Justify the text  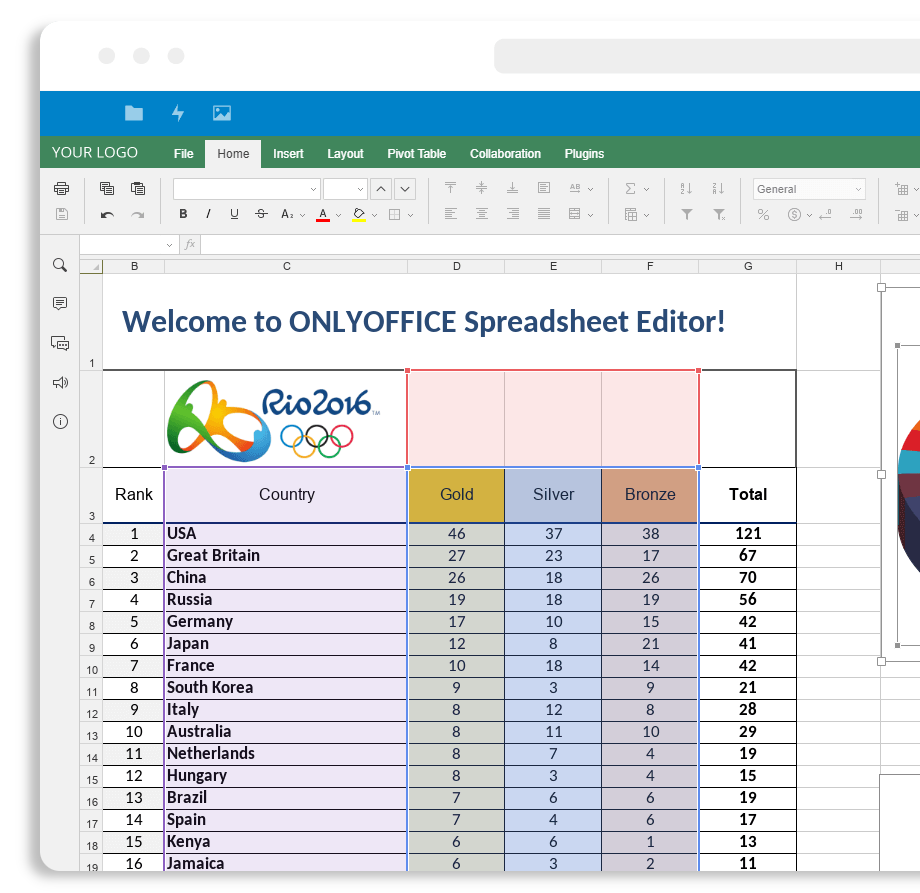(x=544, y=214)
